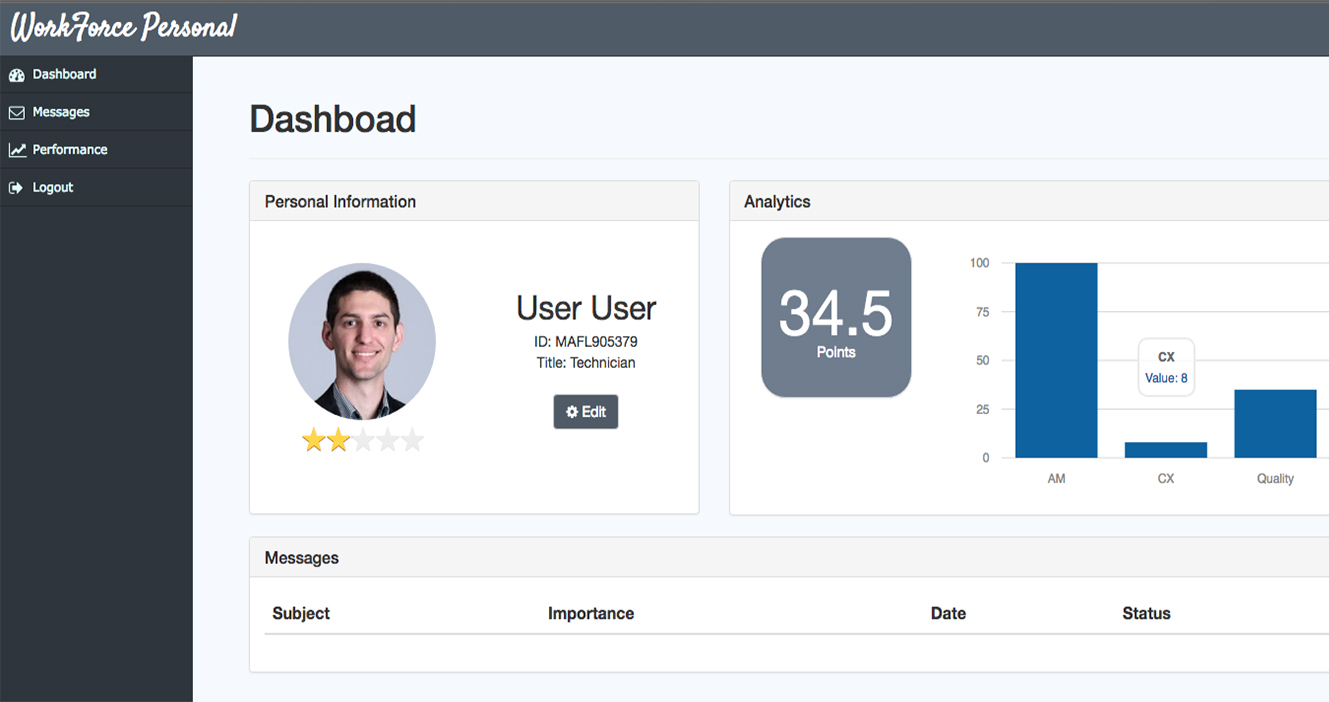Click the Edit profile button
The width and height of the screenshot is (1329, 702).
click(x=586, y=412)
